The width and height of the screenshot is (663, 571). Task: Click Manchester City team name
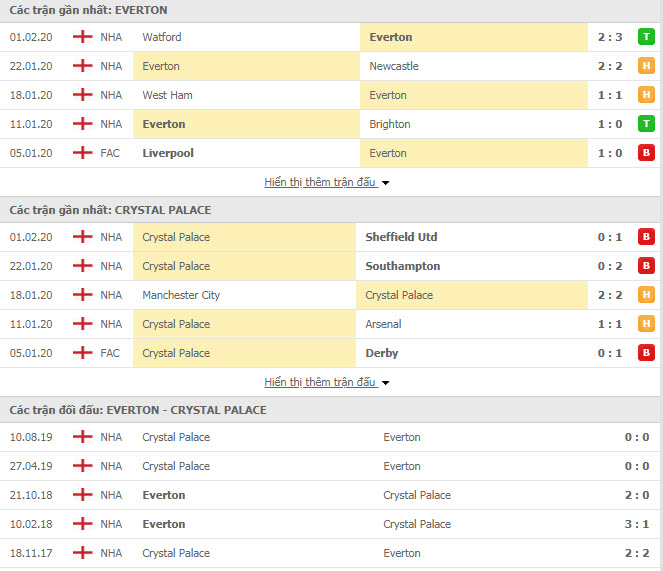181,295
